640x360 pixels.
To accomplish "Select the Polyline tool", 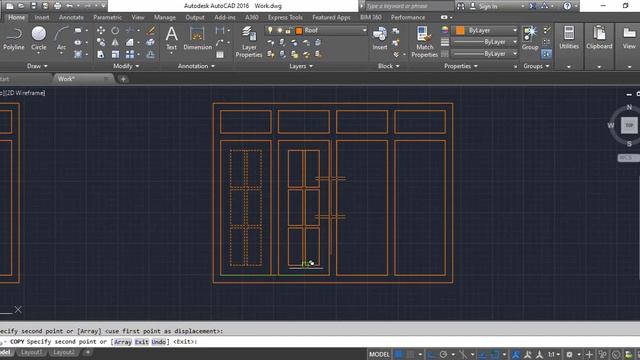I will [13, 39].
